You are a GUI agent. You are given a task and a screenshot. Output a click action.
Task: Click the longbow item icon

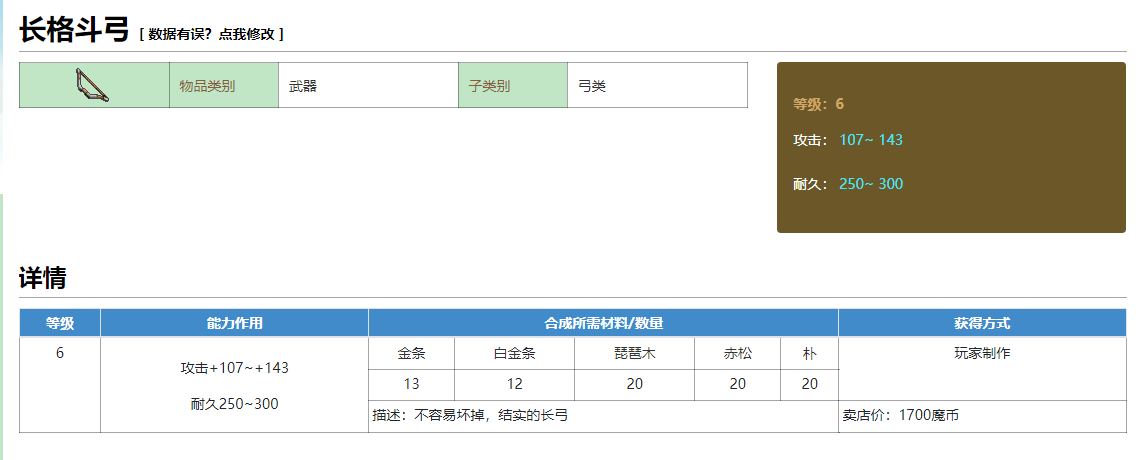point(94,86)
